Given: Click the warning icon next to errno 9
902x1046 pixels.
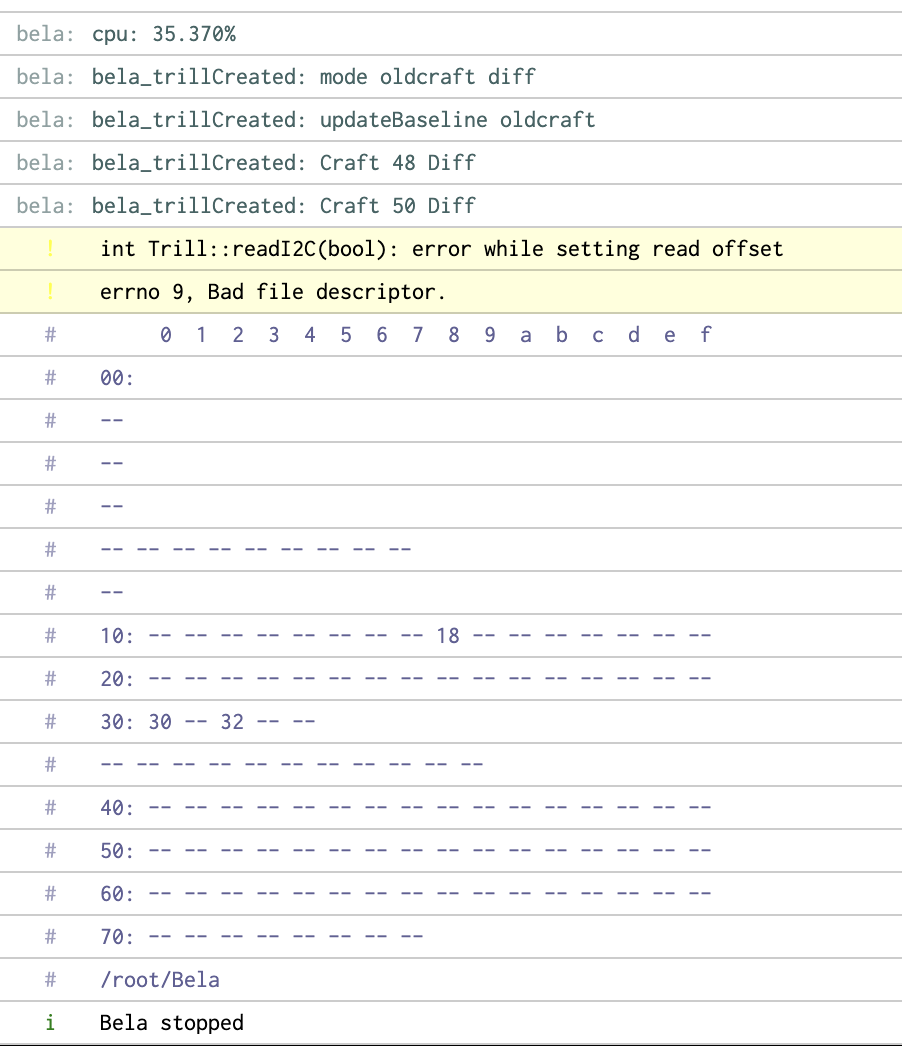Looking at the screenshot, I should coord(49,292).
